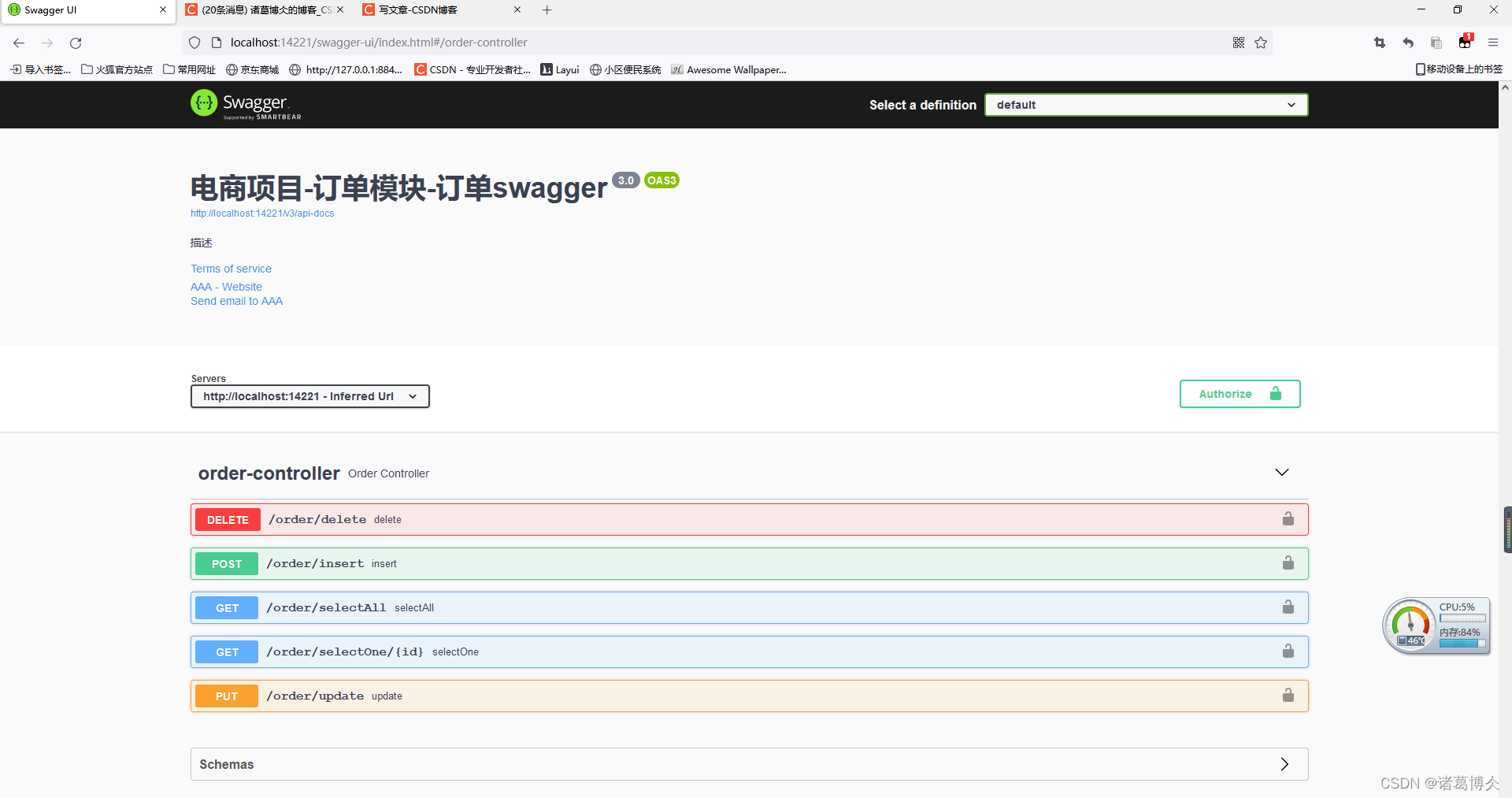Image resolution: width=1512 pixels, height=798 pixels.
Task: Expand PUT /order/update operation
Action: click(x=749, y=696)
